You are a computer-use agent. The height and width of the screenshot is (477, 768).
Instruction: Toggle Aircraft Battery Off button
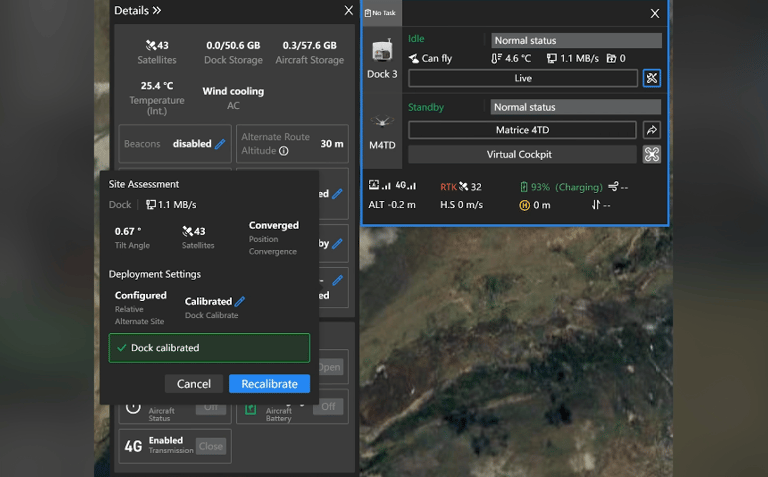(x=328, y=406)
